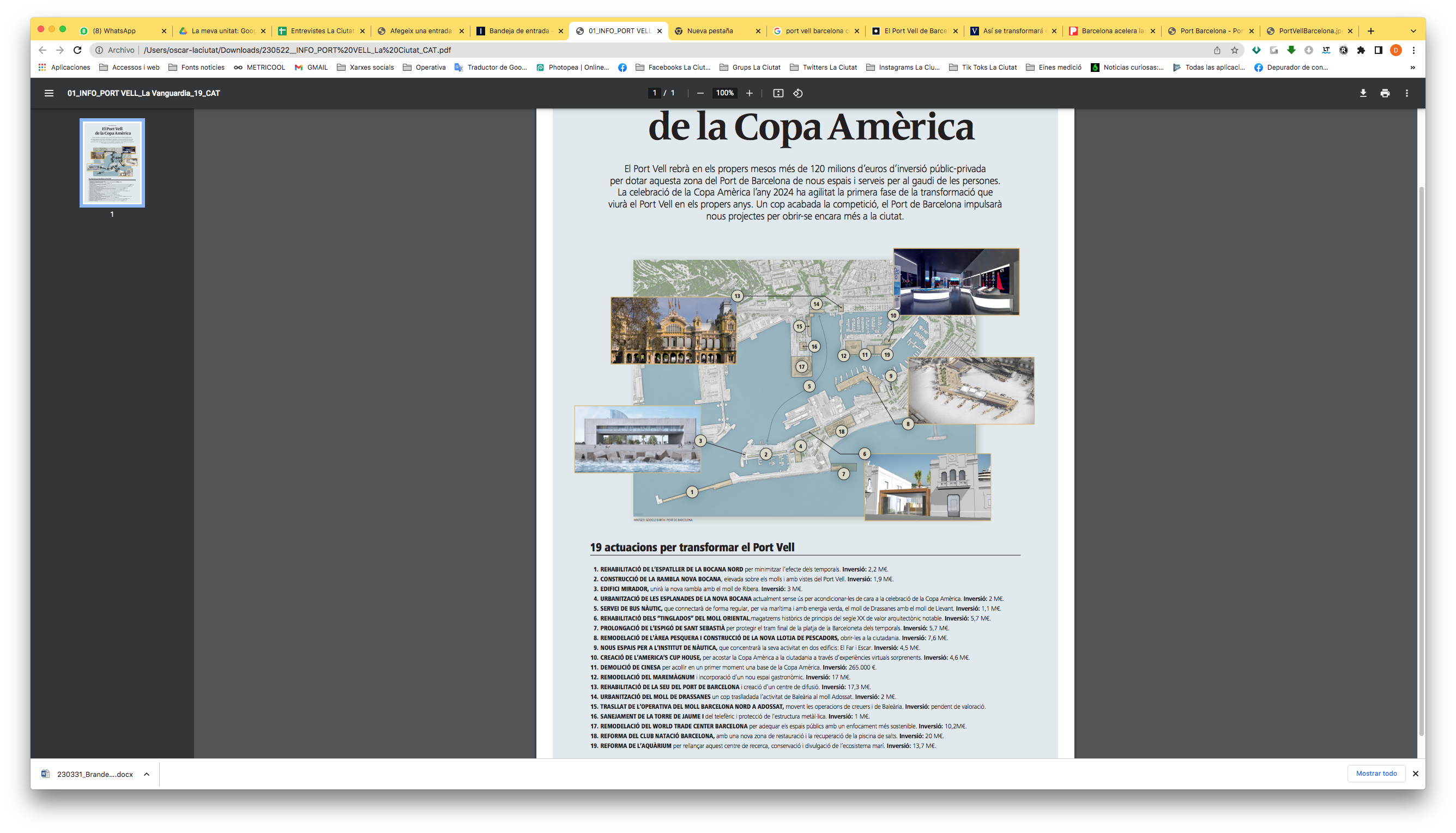Zoom out the PDF with the minus button
Viewport: 1456px width, 833px height.
pos(700,93)
